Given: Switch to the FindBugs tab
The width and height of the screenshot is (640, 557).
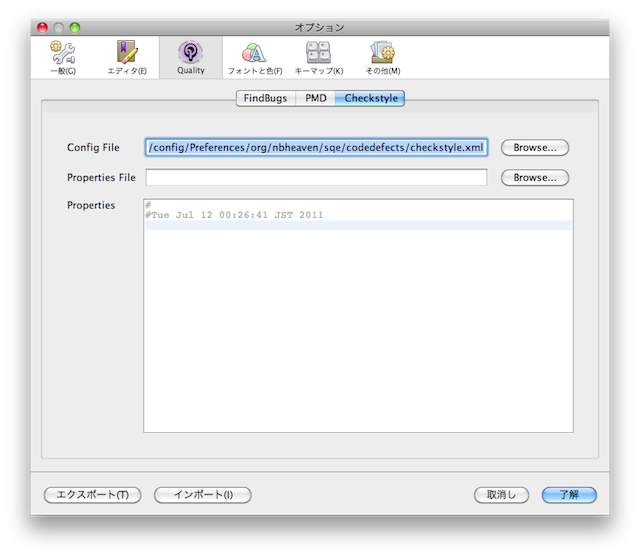Looking at the screenshot, I should coord(264,98).
